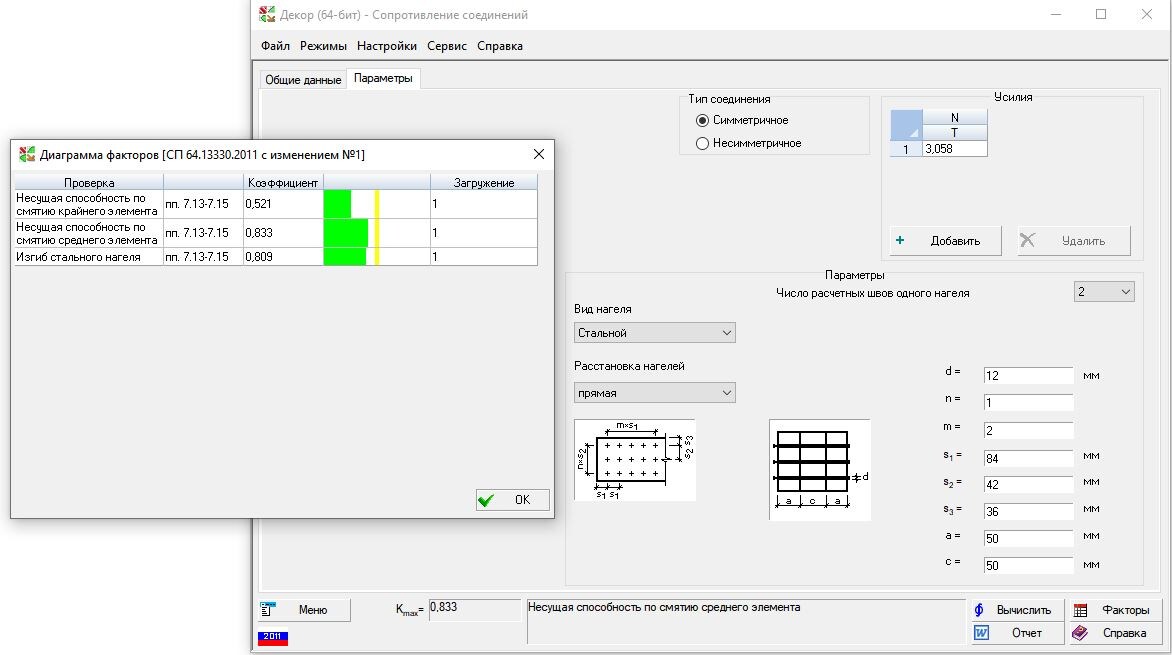1172x655 pixels.
Task: Click the Загружение column header
Action: coord(484,182)
